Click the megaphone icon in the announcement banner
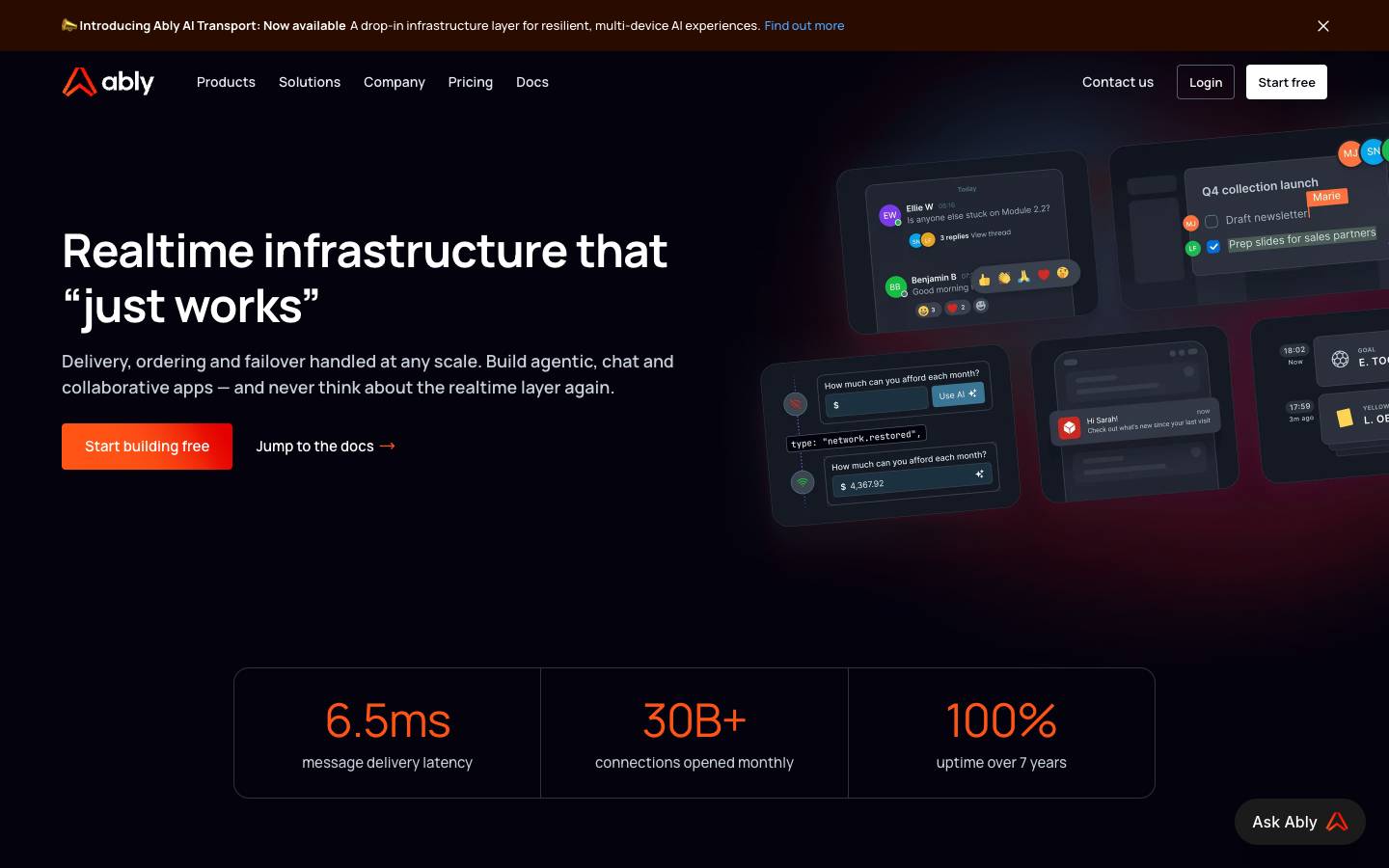Viewport: 1389px width, 868px height. [68, 25]
